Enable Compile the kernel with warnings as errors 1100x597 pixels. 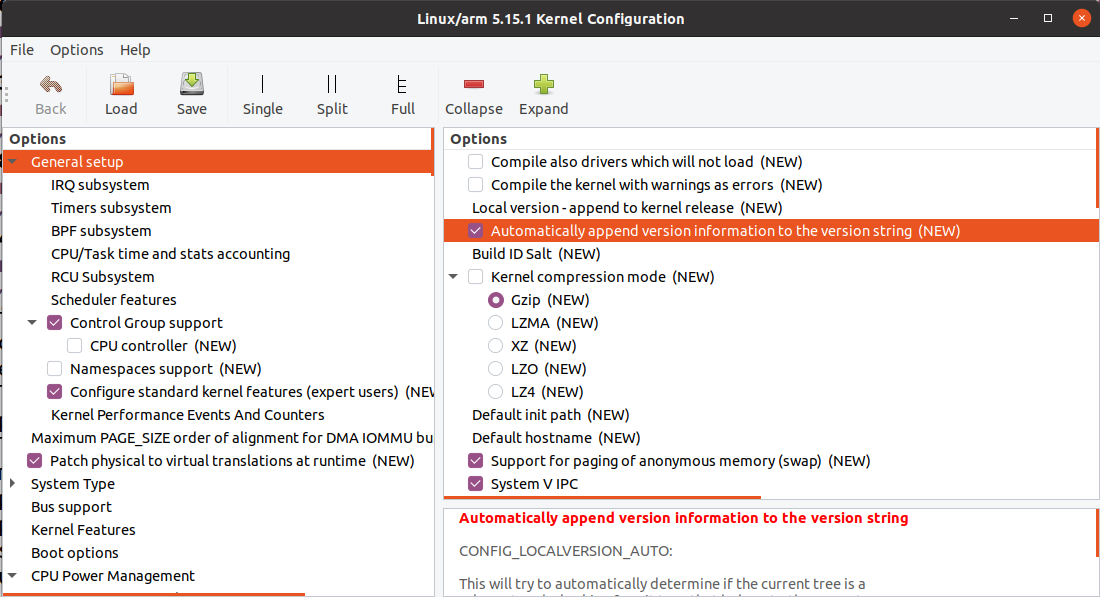pyautogui.click(x=476, y=185)
